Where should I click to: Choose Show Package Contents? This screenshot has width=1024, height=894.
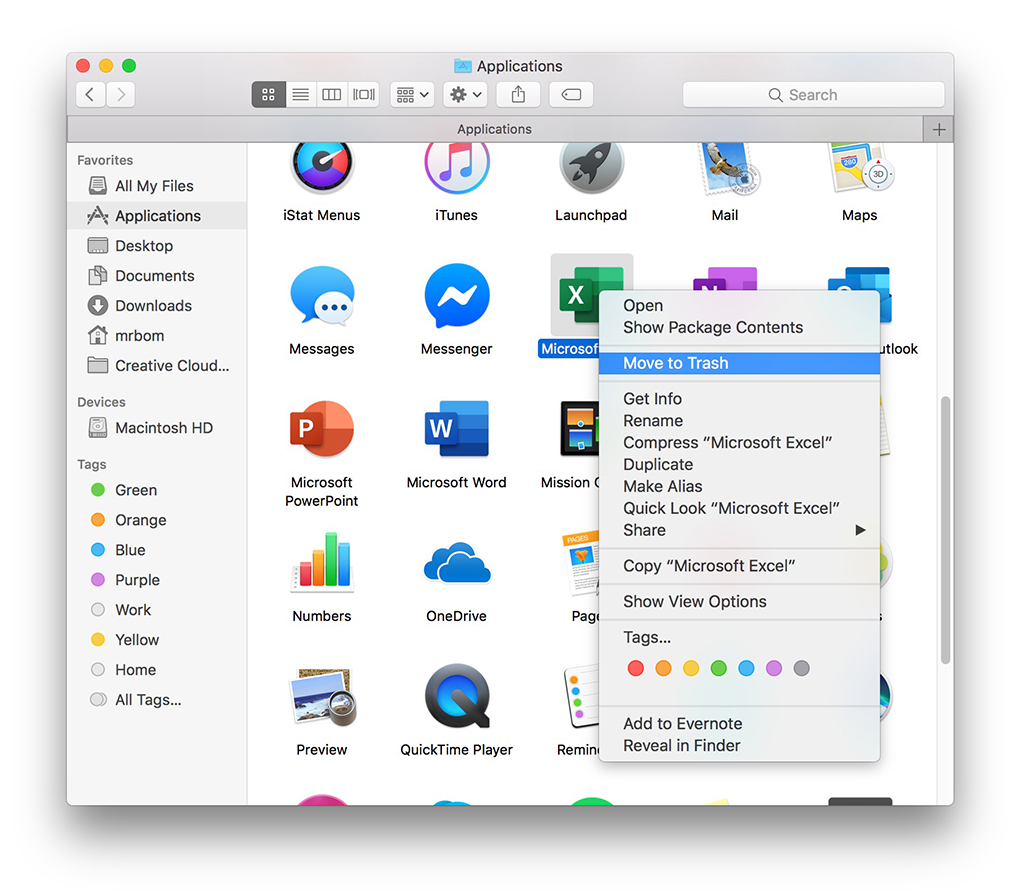[739, 327]
